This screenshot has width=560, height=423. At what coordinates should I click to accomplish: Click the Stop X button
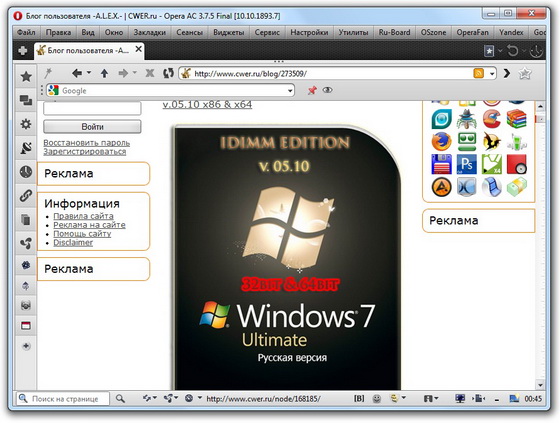point(150,73)
